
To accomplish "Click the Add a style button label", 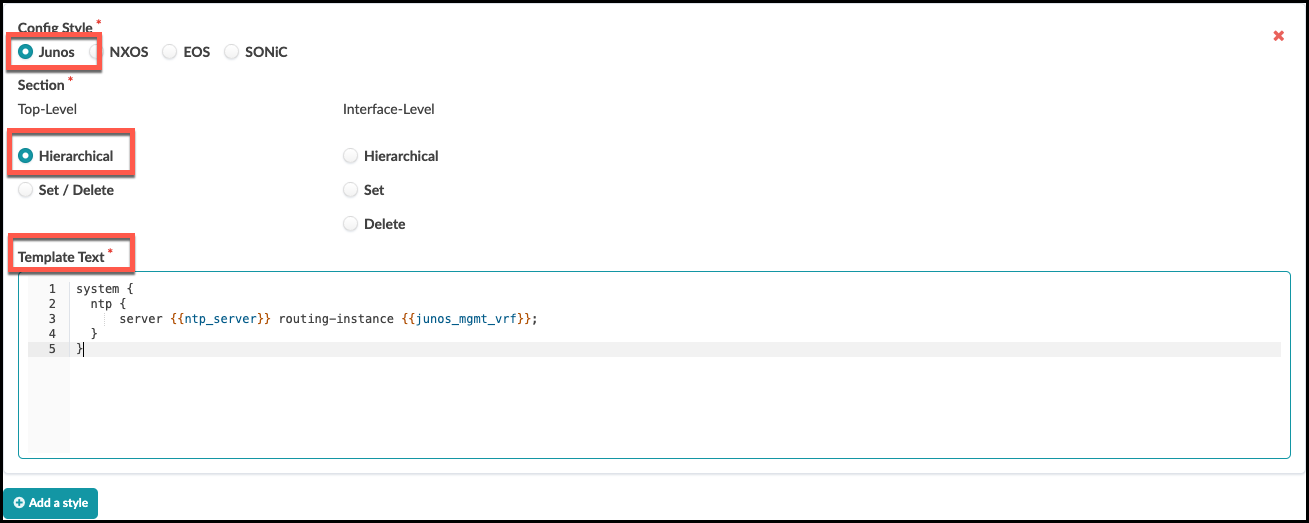I will (x=58, y=503).
